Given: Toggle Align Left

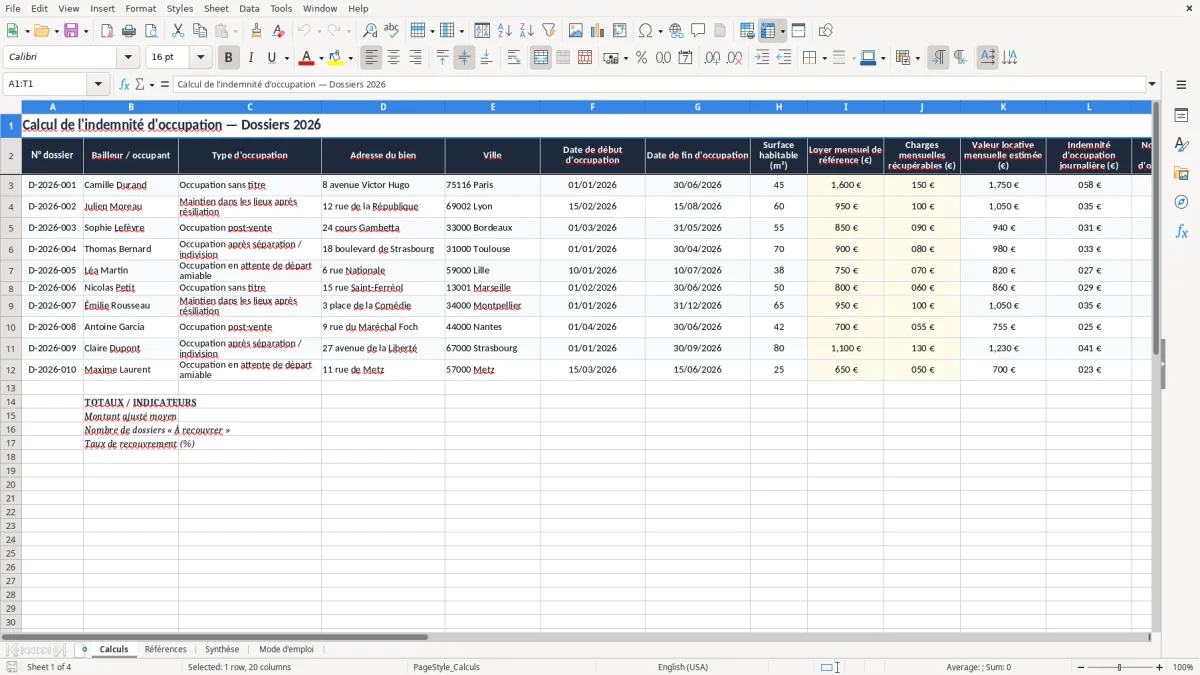Looking at the screenshot, I should pos(371,58).
